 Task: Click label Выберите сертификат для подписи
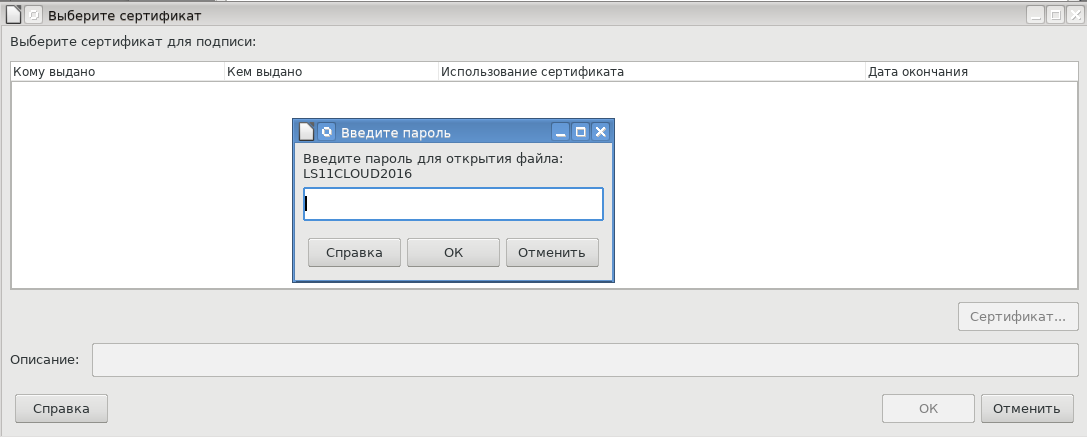click(x=133, y=42)
